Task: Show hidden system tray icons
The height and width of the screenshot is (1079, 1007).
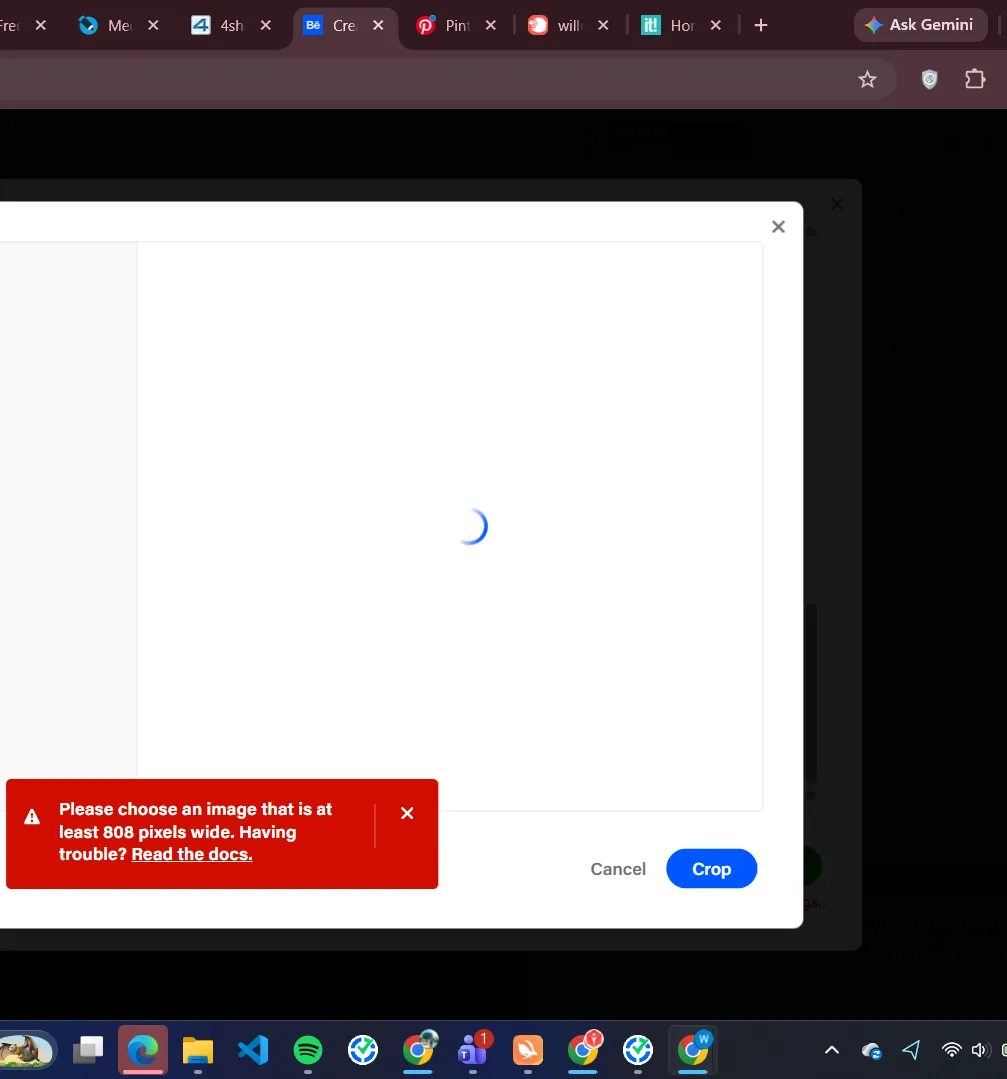Action: pos(831,1050)
